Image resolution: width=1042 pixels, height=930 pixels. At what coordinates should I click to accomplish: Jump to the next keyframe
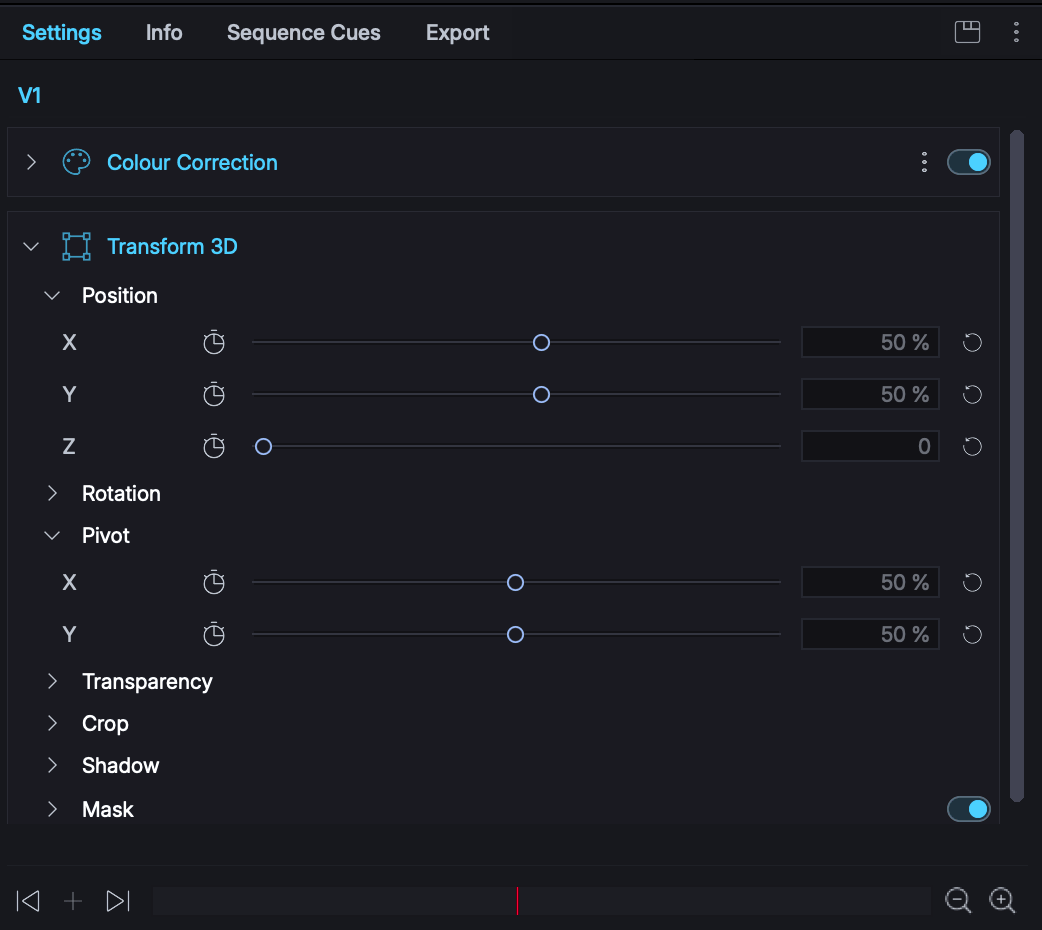point(118,901)
